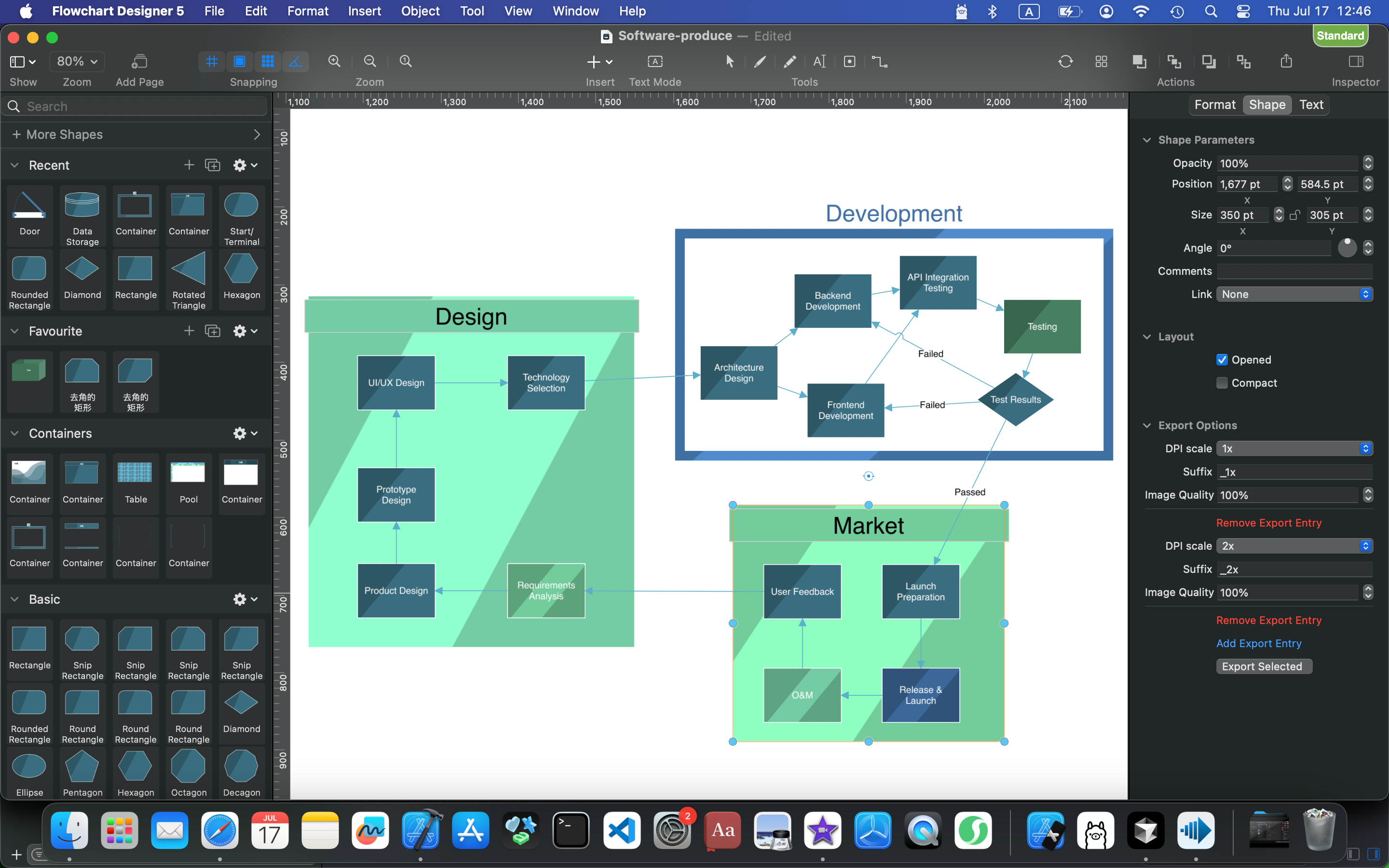
Task: Click the refresh action icon
Action: [1065, 61]
